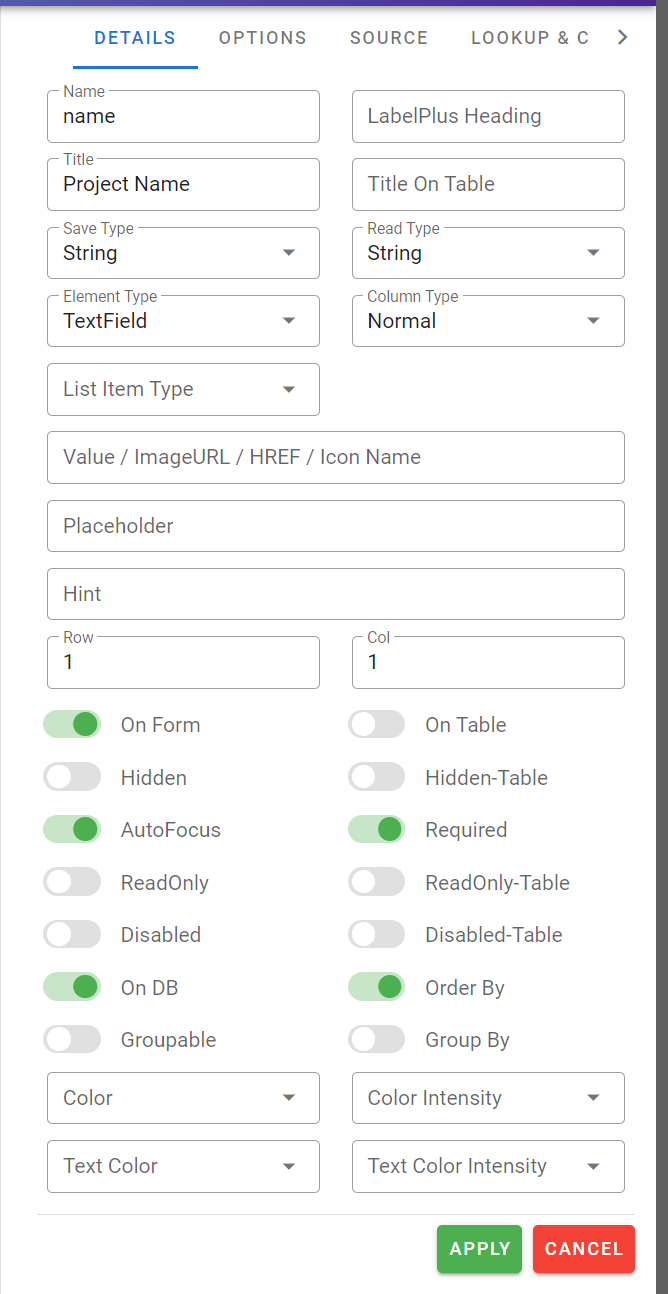Open the List Item Type dropdown
The image size is (668, 1294).
(x=183, y=389)
